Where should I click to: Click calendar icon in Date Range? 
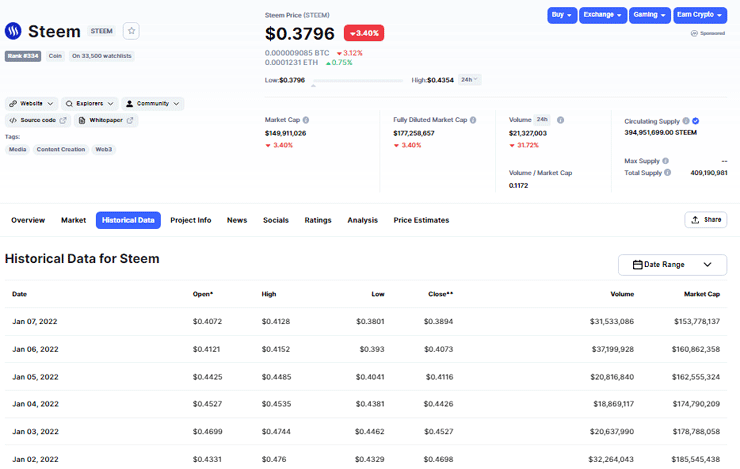click(638, 265)
